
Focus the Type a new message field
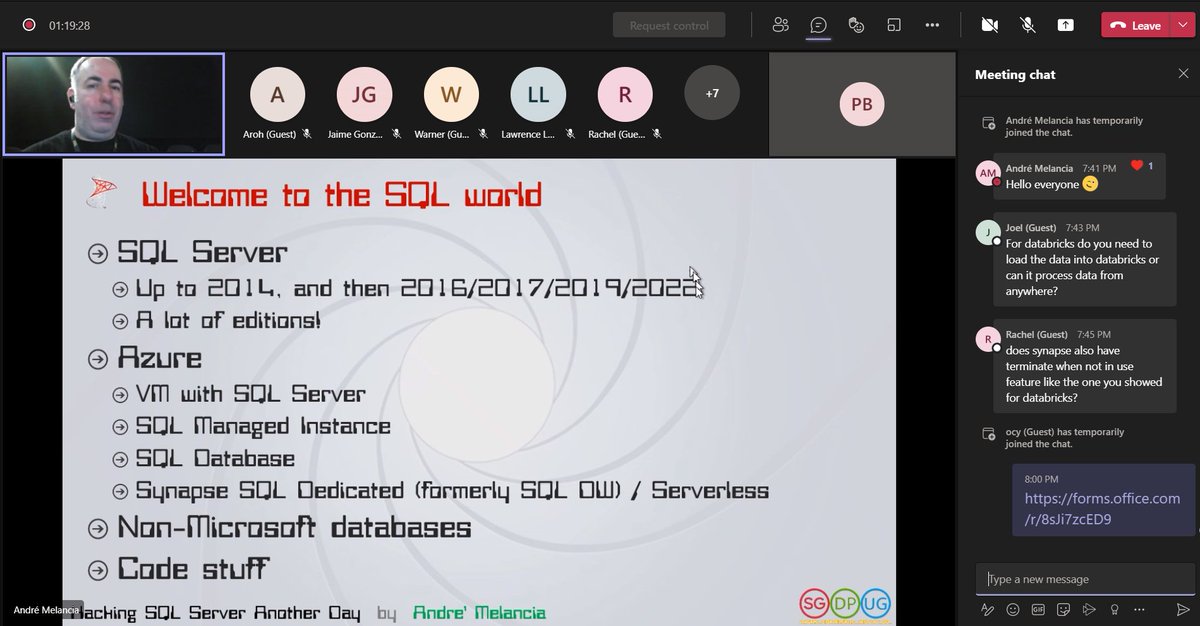[x=1085, y=579]
